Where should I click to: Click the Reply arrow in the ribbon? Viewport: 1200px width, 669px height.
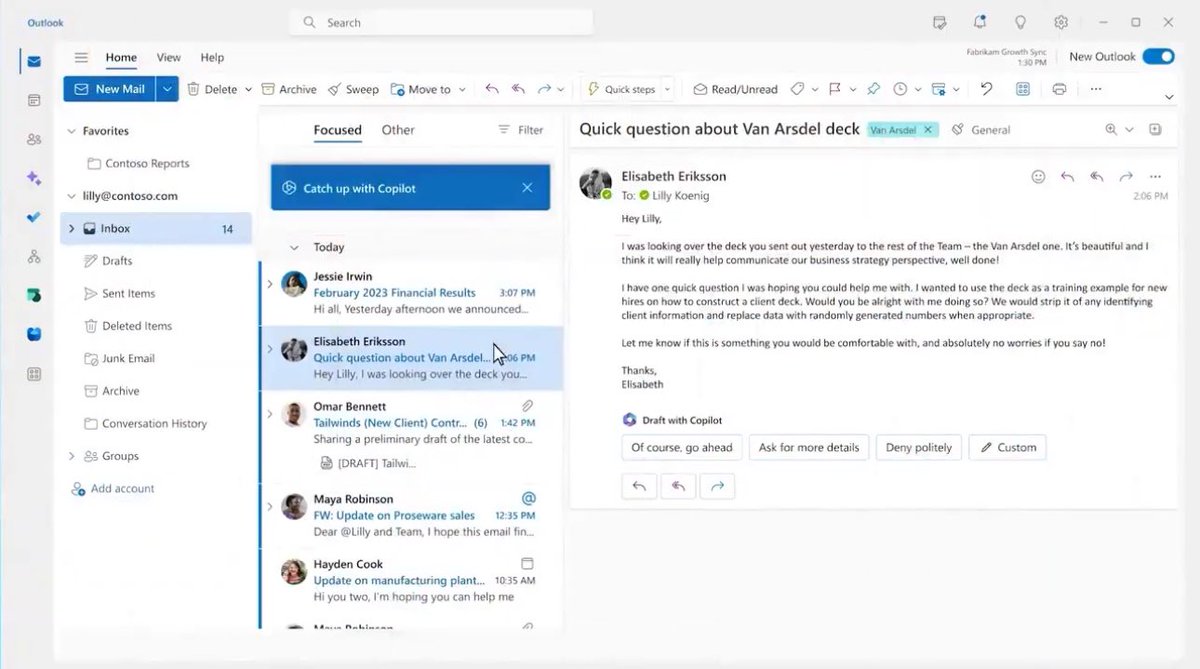(x=491, y=89)
